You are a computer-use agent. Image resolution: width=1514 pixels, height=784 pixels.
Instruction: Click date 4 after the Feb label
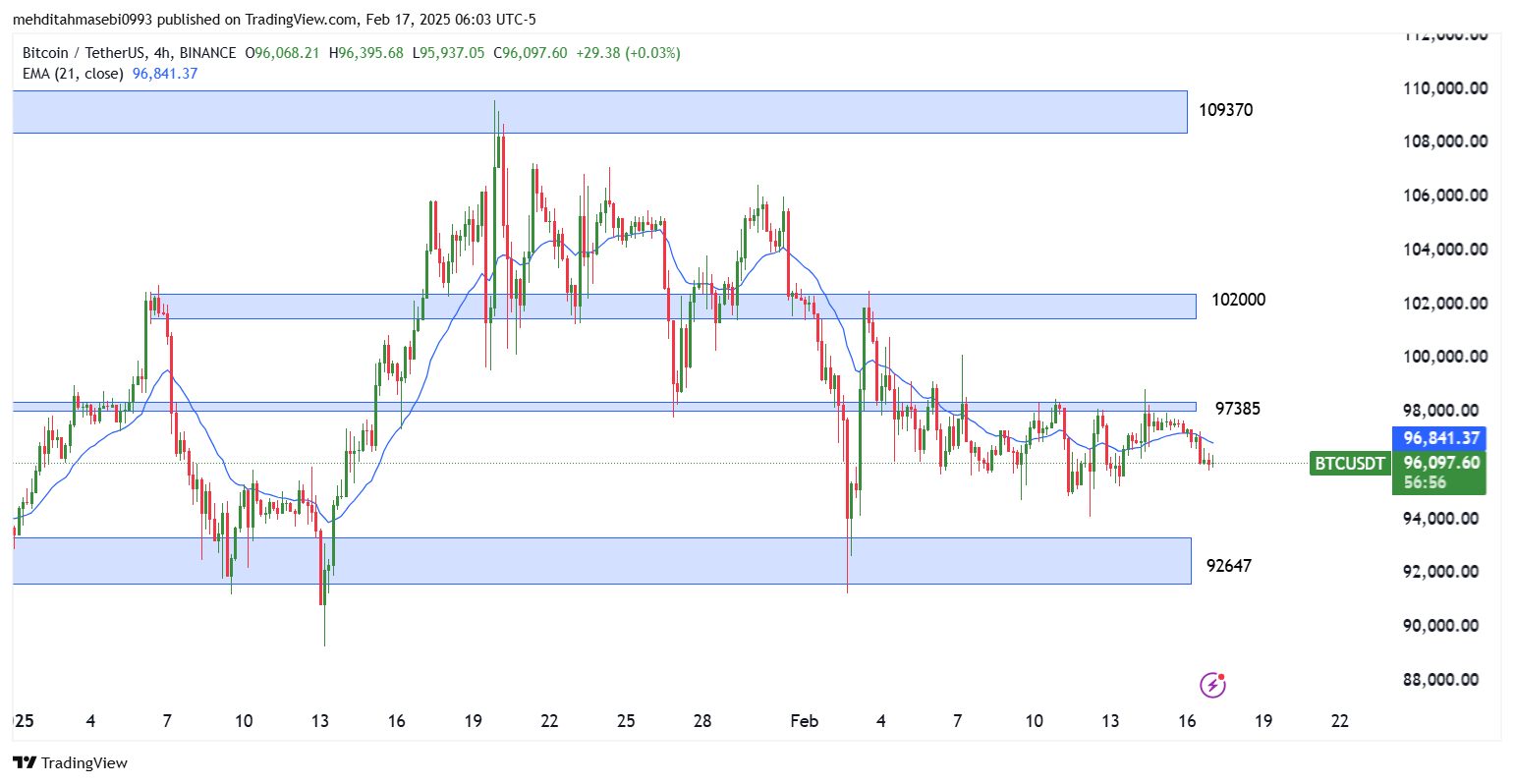[x=881, y=721]
